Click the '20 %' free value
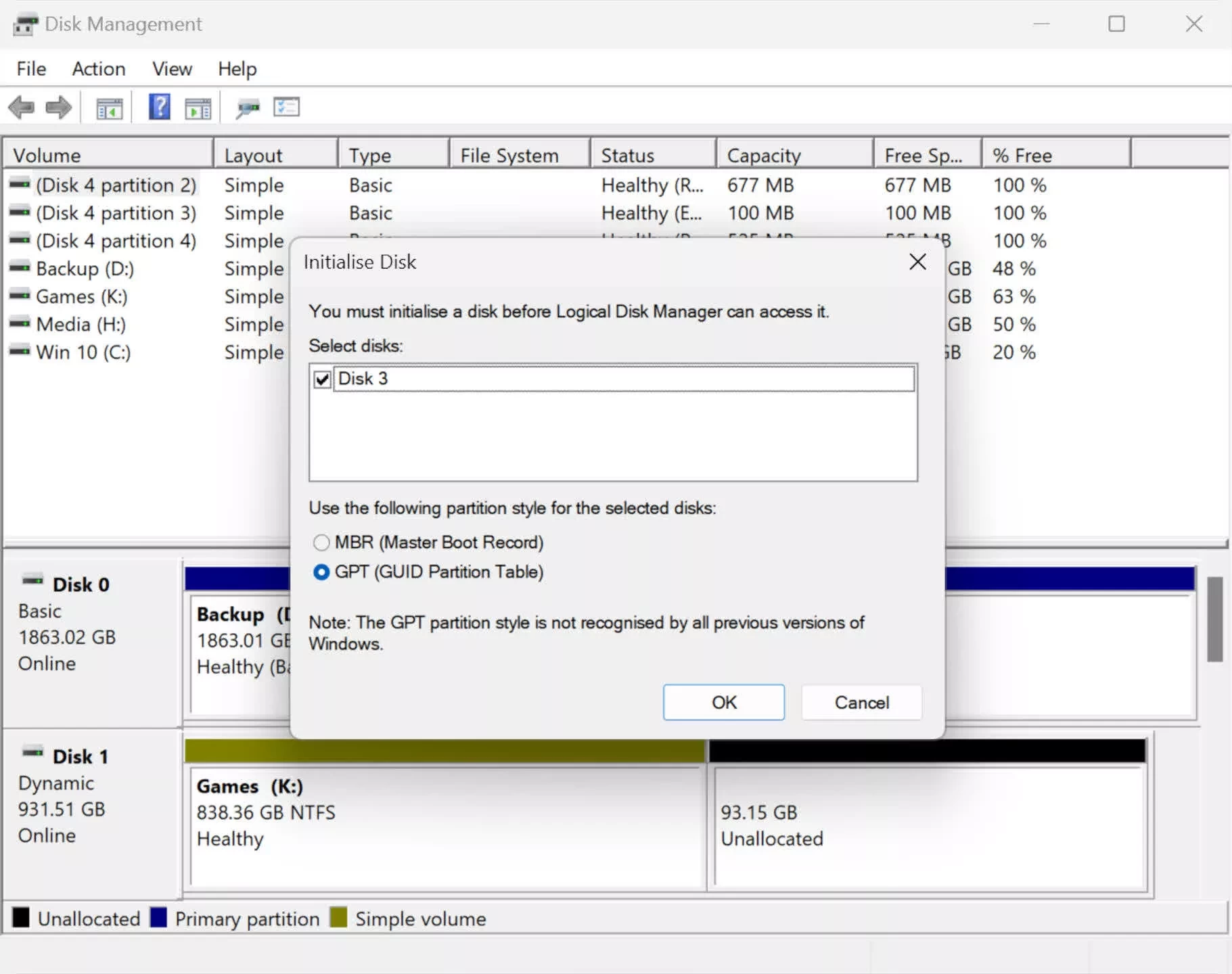 1014,352
